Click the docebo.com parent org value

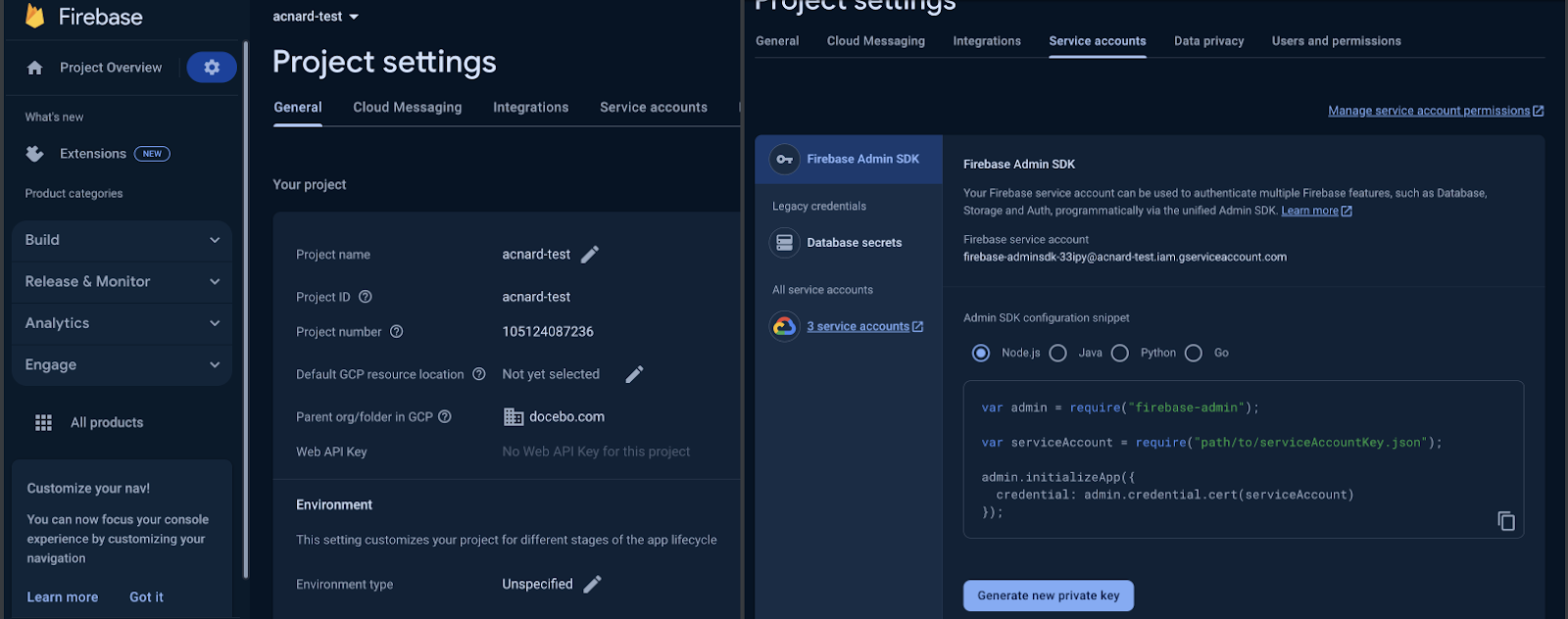coord(566,416)
